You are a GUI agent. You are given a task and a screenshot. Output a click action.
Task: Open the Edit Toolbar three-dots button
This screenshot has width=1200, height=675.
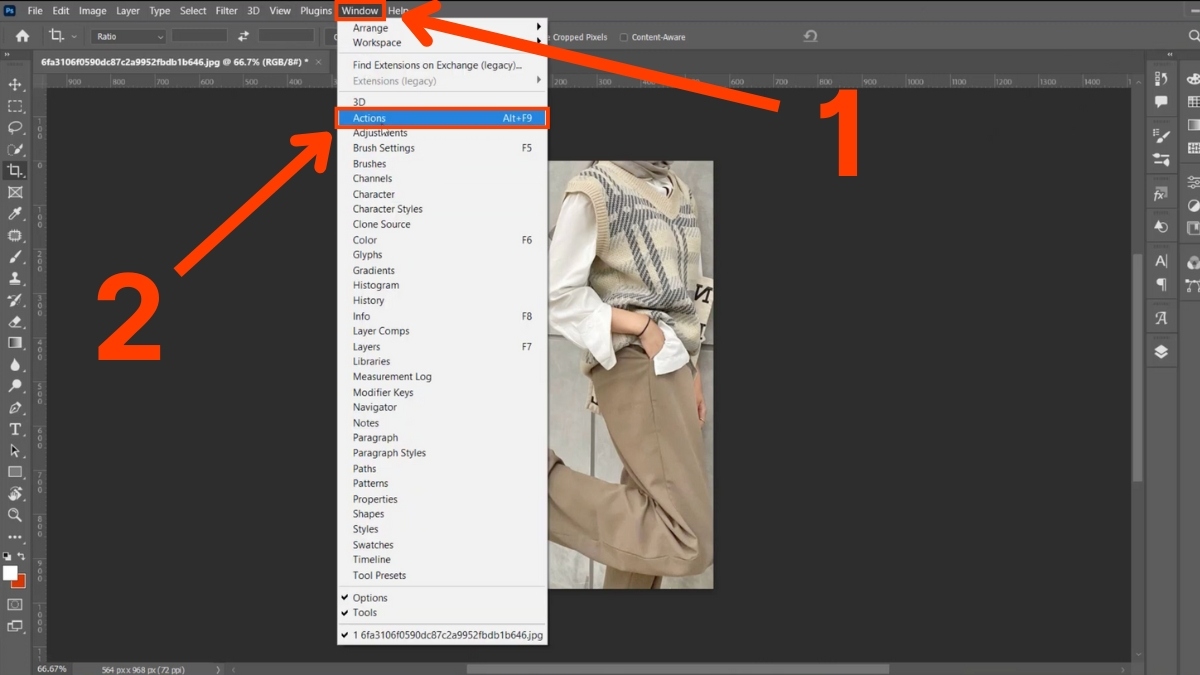15,537
